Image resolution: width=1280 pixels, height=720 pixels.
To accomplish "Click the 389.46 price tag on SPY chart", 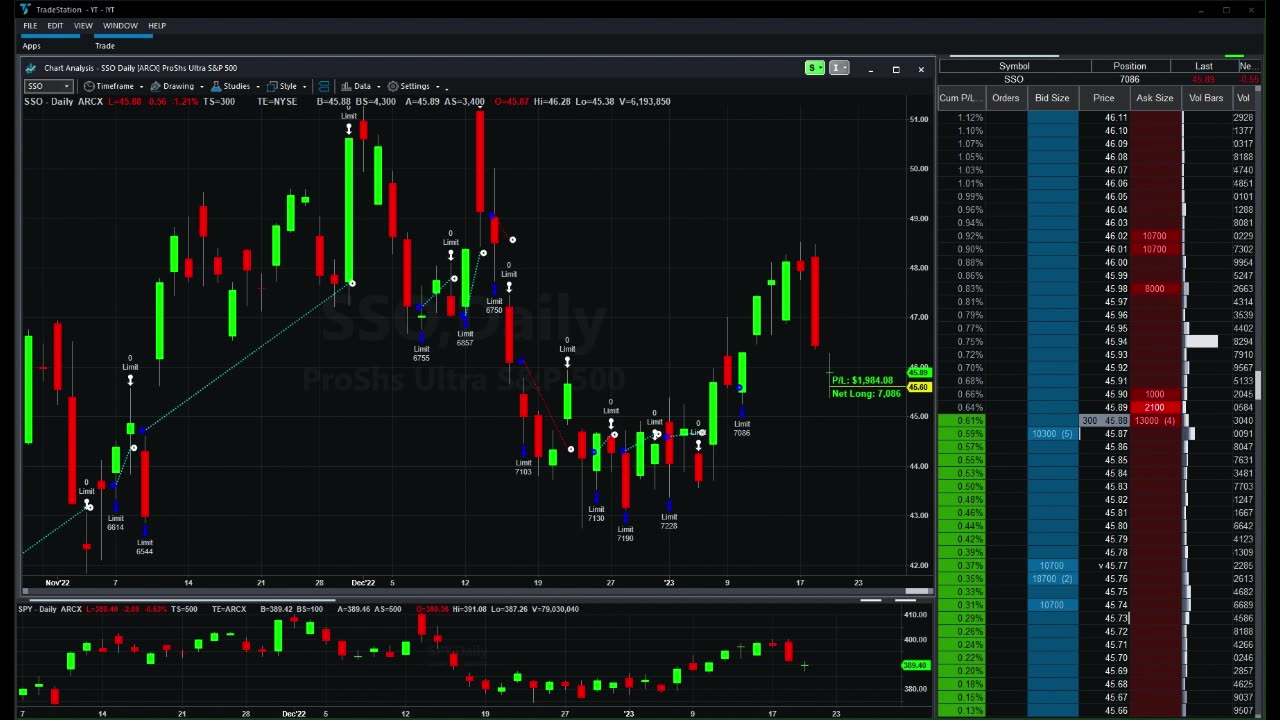I will (914, 665).
